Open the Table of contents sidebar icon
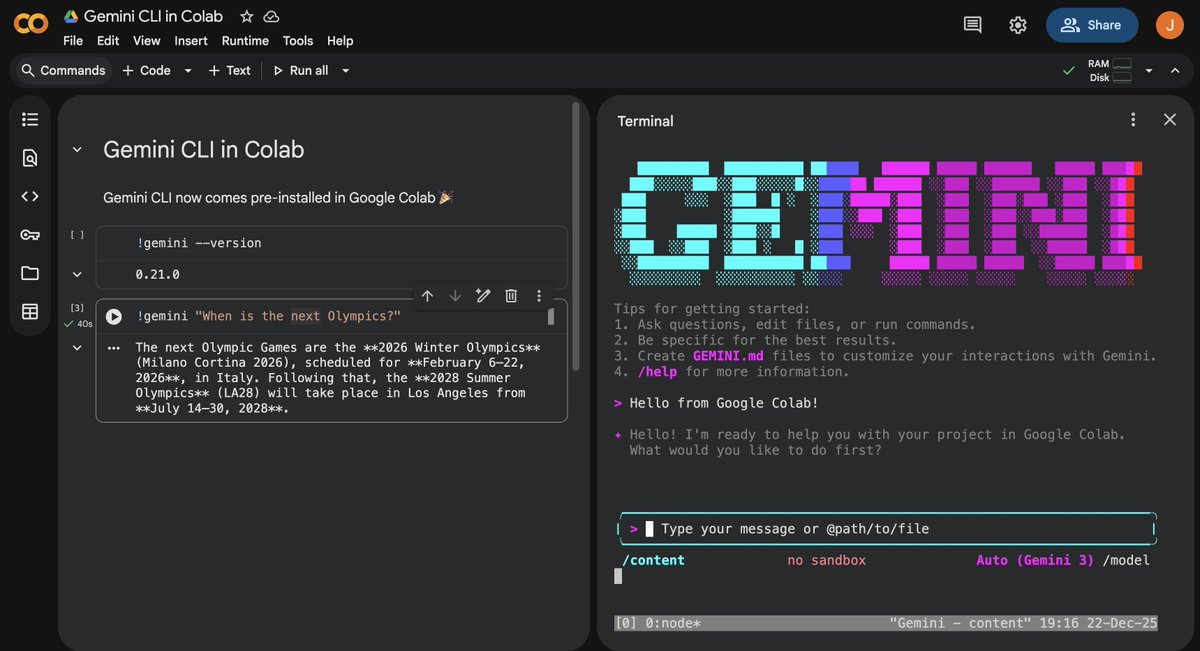 30,120
